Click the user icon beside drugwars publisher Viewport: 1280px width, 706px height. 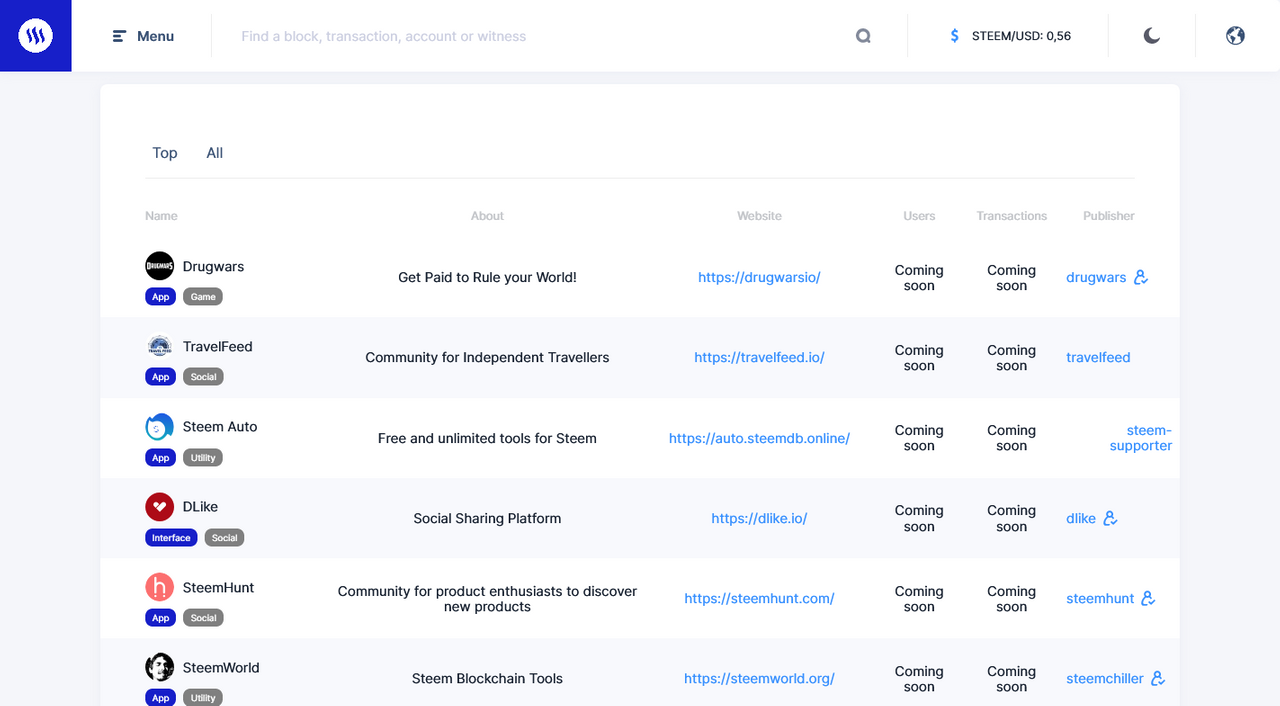[1141, 277]
